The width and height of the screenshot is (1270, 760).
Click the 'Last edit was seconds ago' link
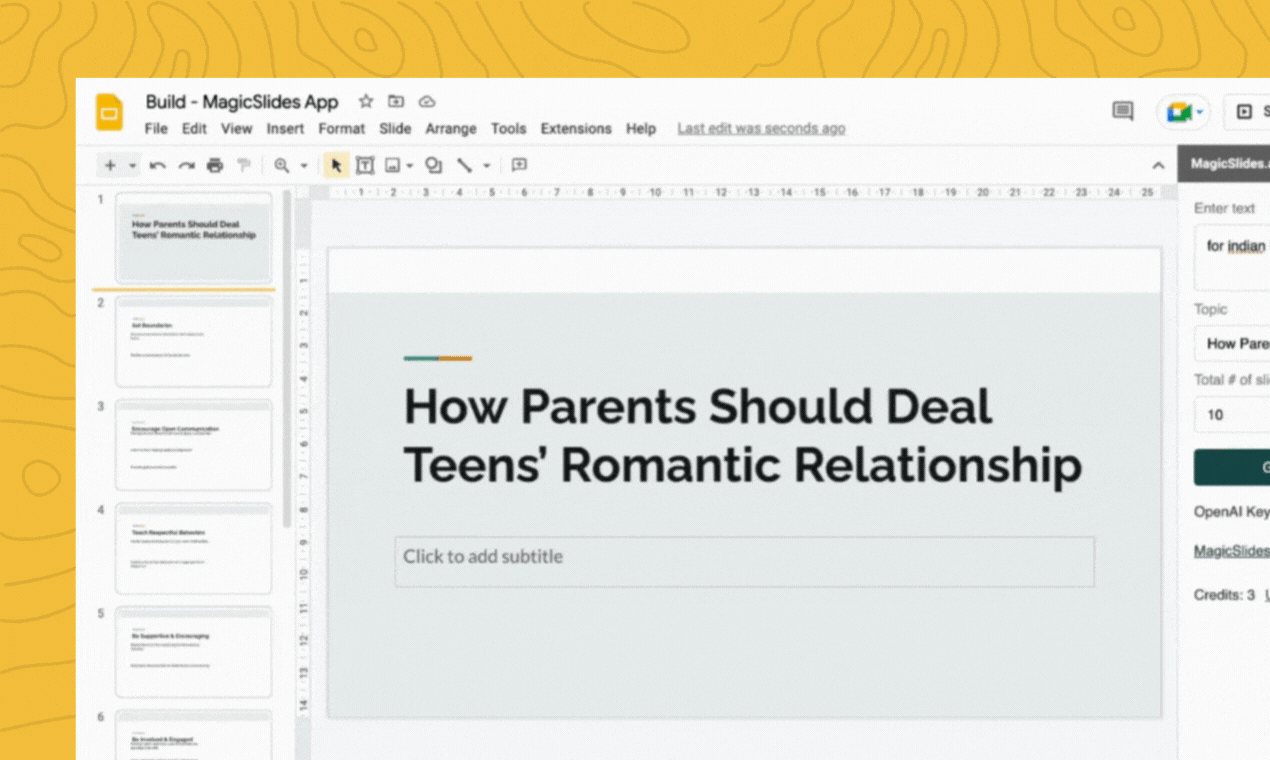(760, 129)
